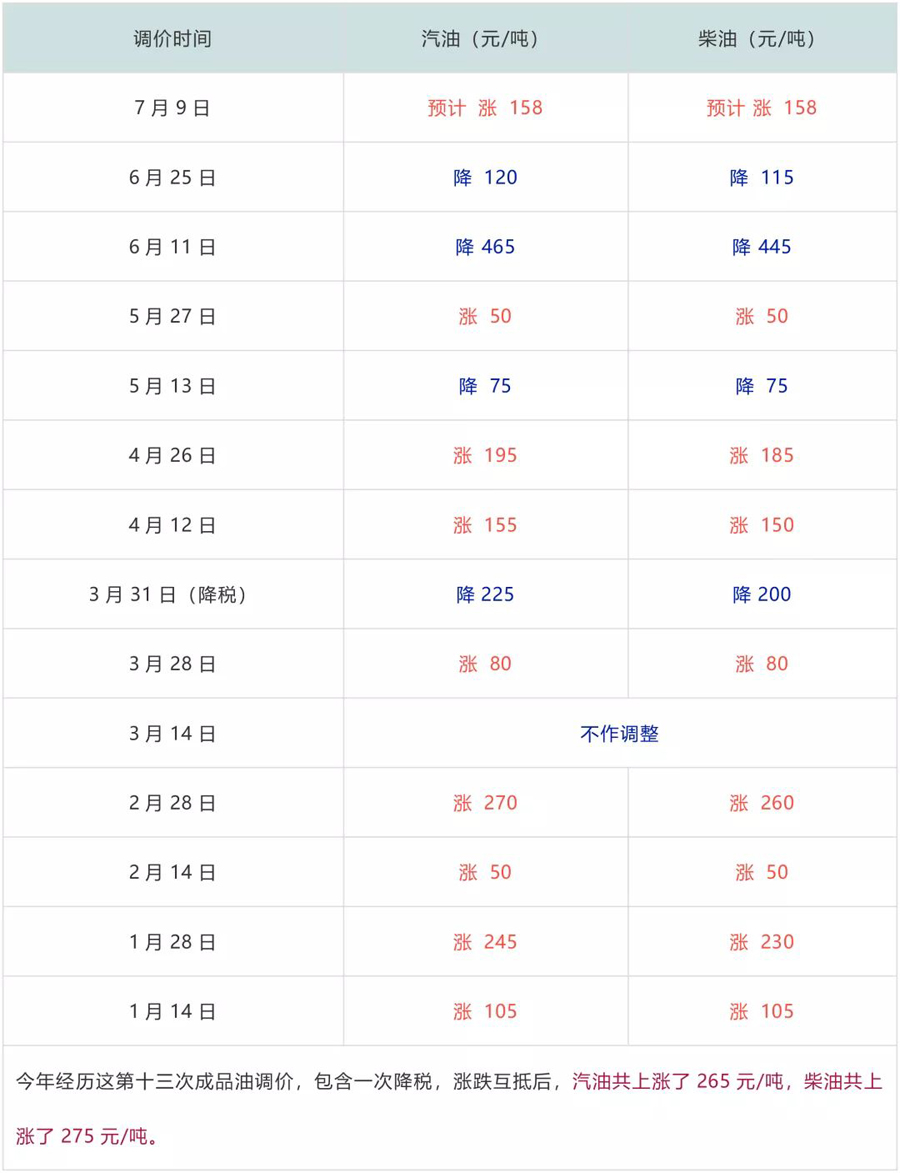Viewport: 900px width, 1173px height.
Task: Click diesel 涨150 cell for 4月12日
Action: point(762,525)
